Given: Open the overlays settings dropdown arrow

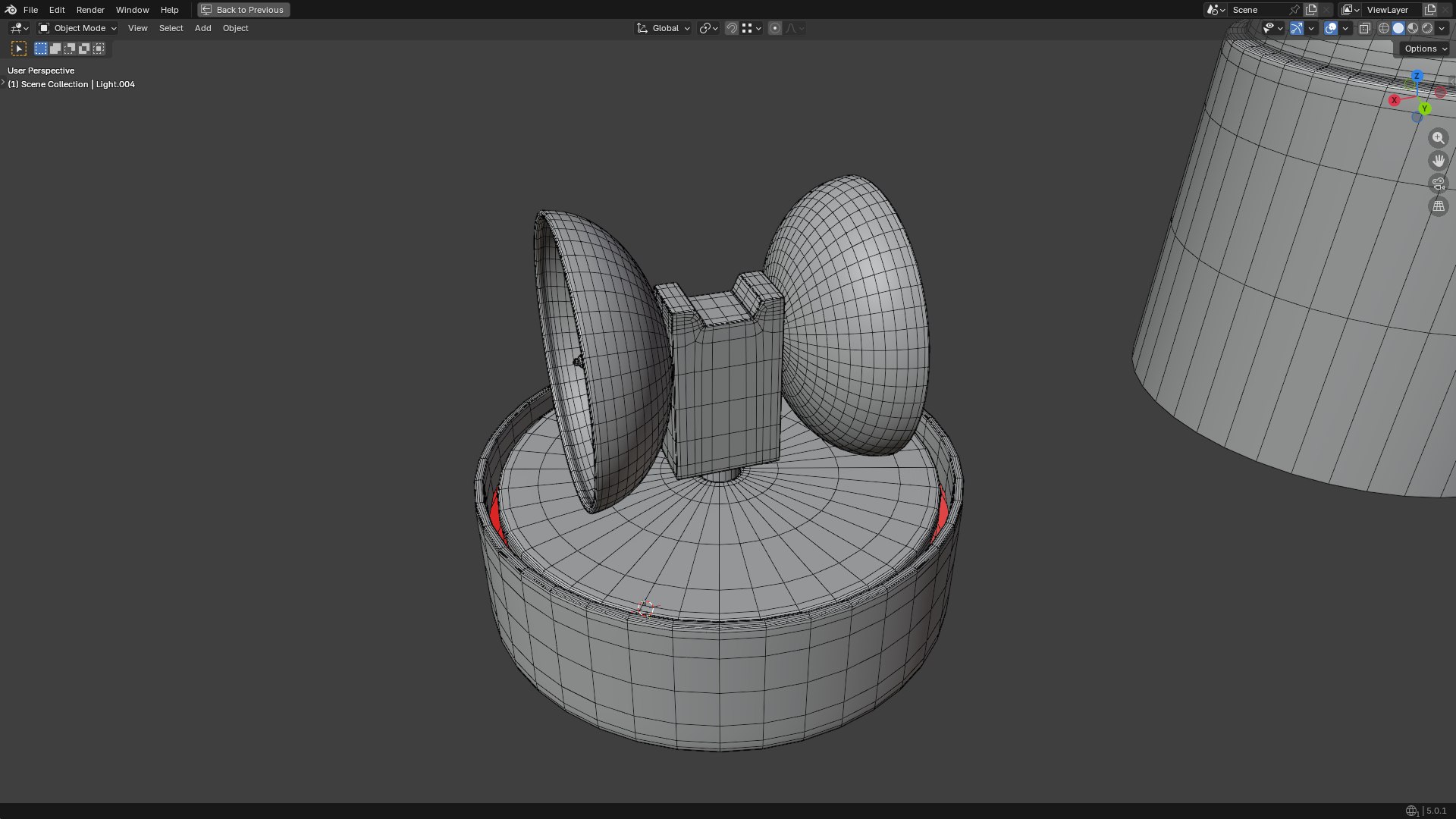Looking at the screenshot, I should pos(1345,28).
